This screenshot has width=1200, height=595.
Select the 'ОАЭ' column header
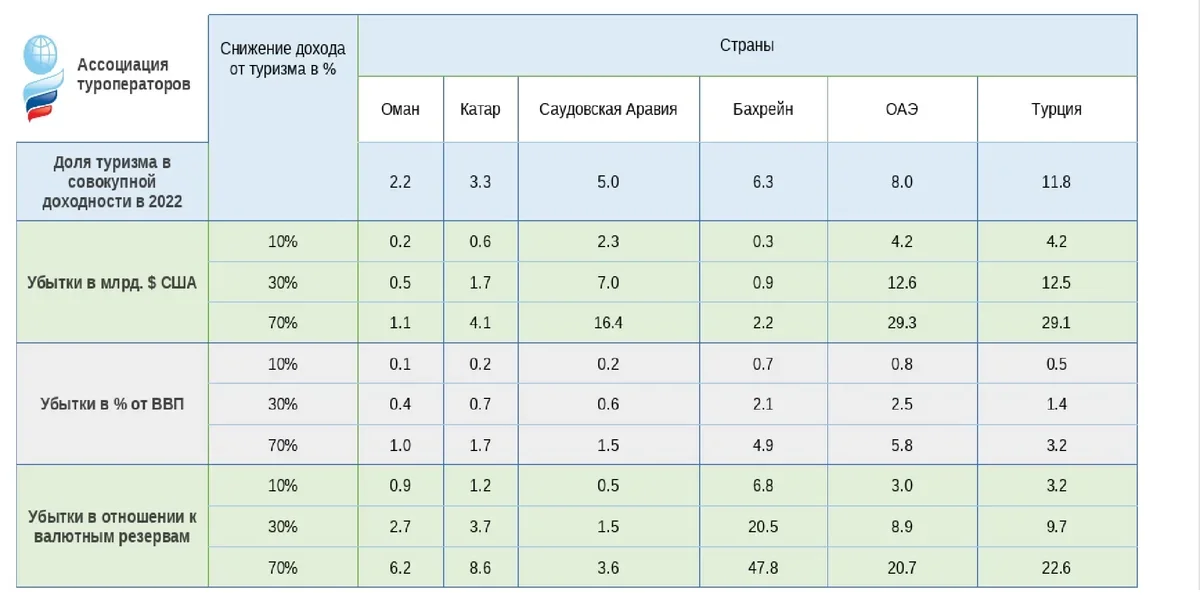coord(901,109)
